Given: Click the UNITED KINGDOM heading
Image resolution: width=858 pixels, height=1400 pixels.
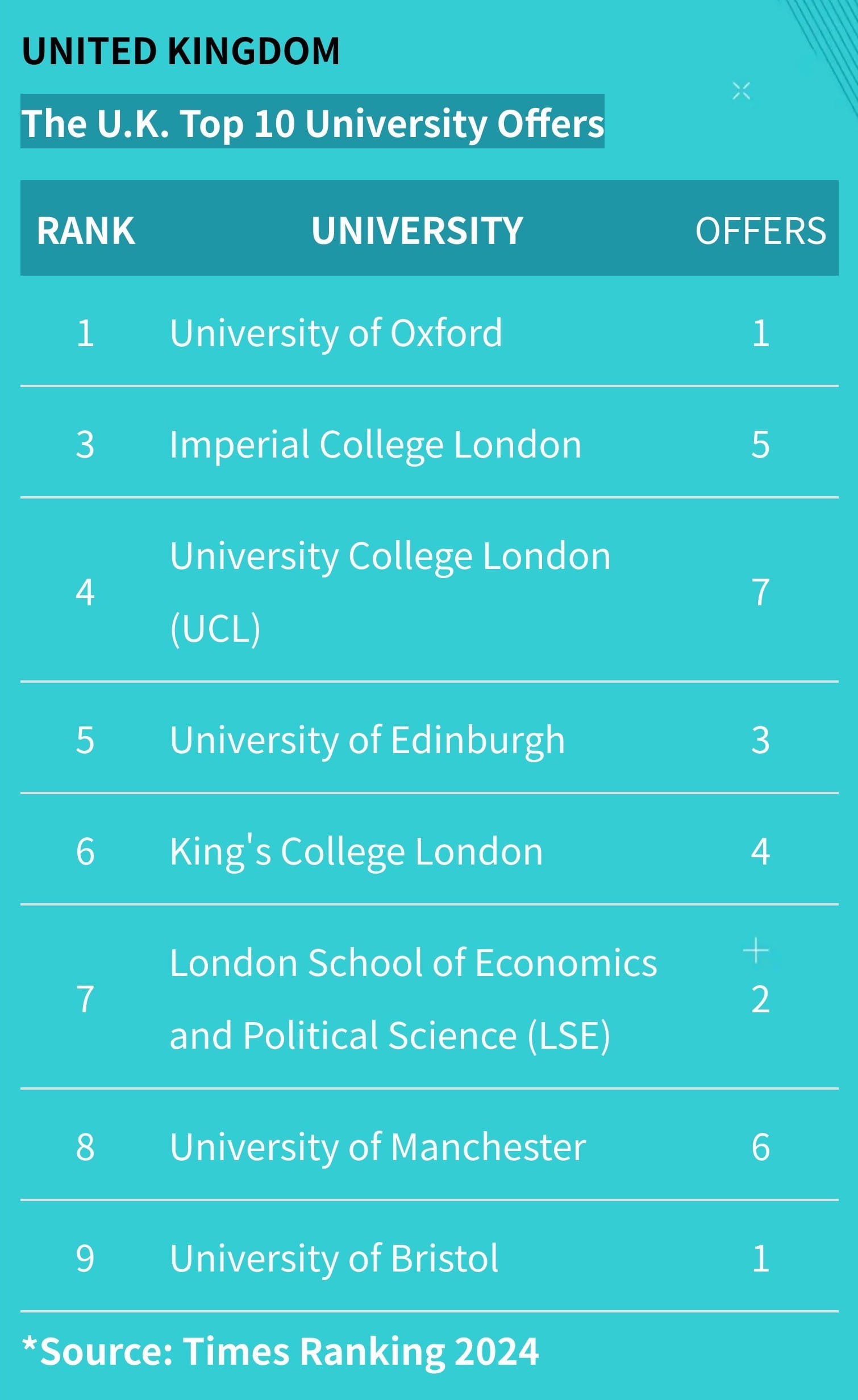Looking at the screenshot, I should (x=181, y=51).
